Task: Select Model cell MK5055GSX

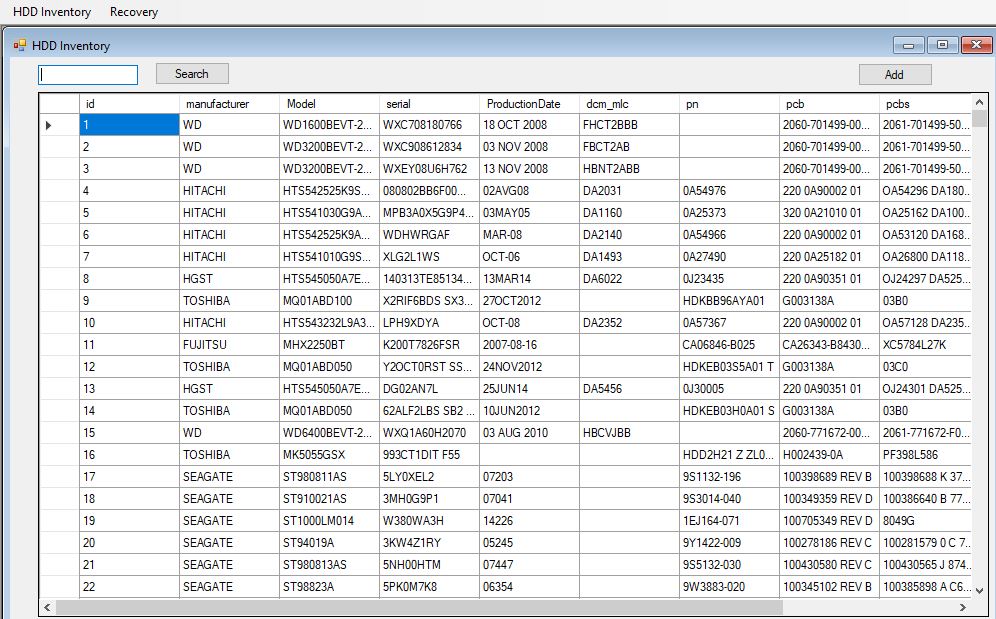Action: point(329,455)
